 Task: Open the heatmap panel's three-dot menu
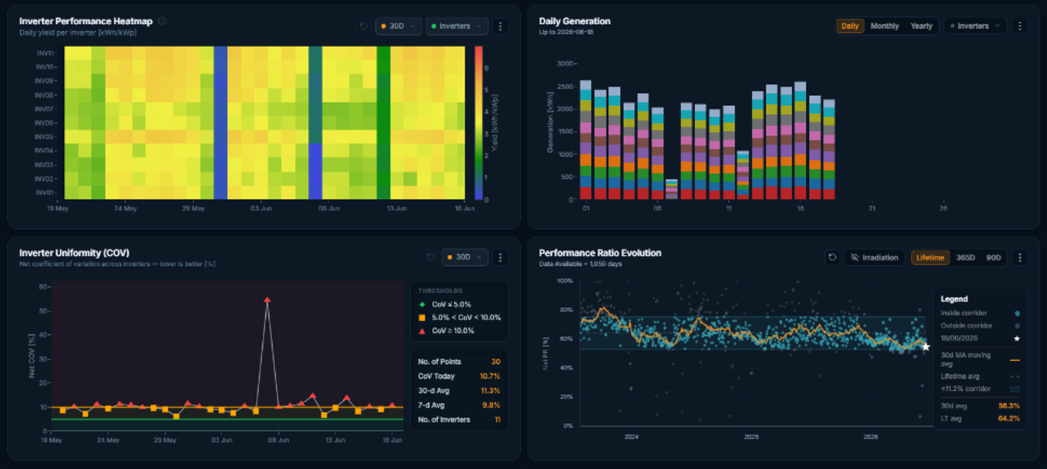pyautogui.click(x=501, y=26)
